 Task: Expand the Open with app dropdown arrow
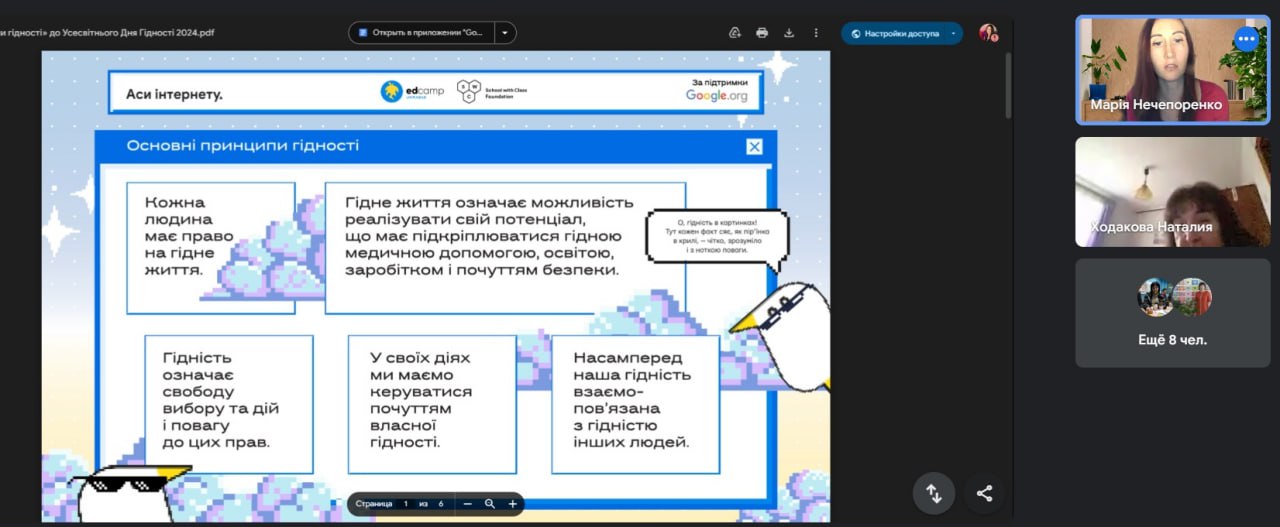coord(505,33)
